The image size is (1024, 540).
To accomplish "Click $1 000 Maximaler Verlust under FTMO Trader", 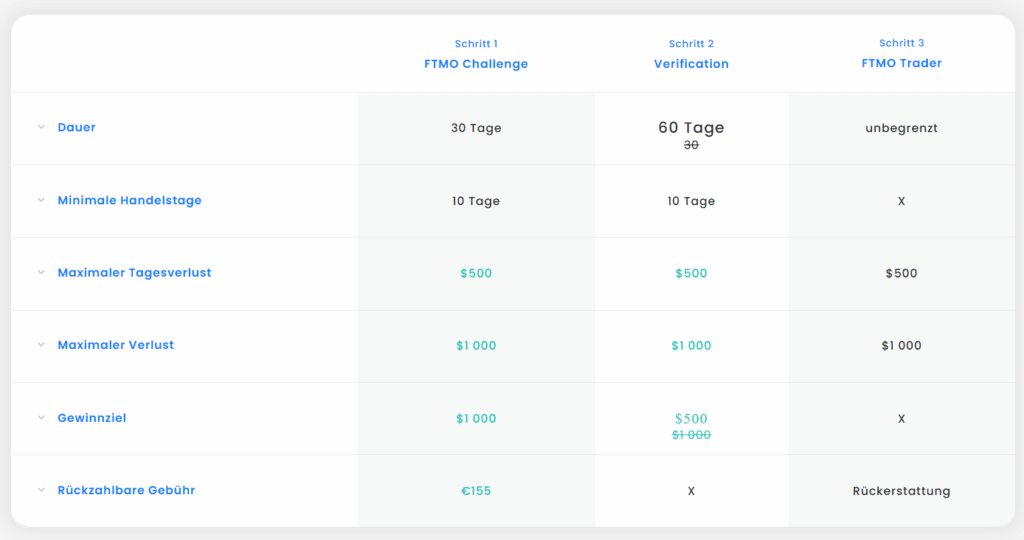I will click(x=901, y=345).
